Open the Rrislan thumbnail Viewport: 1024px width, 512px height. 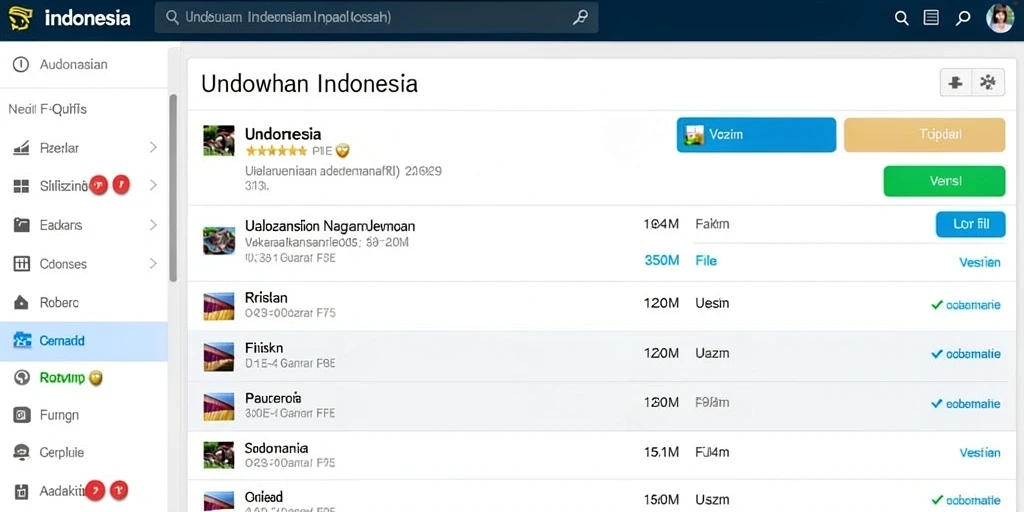click(219, 306)
